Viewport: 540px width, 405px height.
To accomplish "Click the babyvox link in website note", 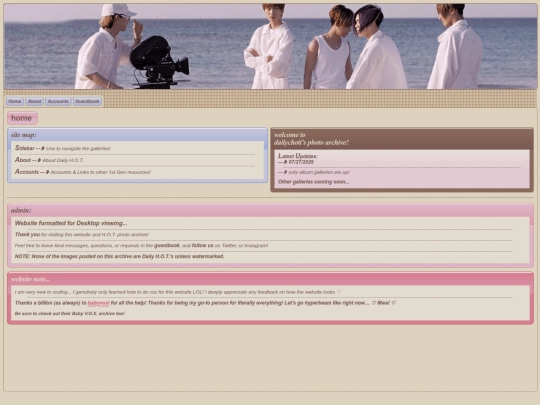I will point(98,303).
